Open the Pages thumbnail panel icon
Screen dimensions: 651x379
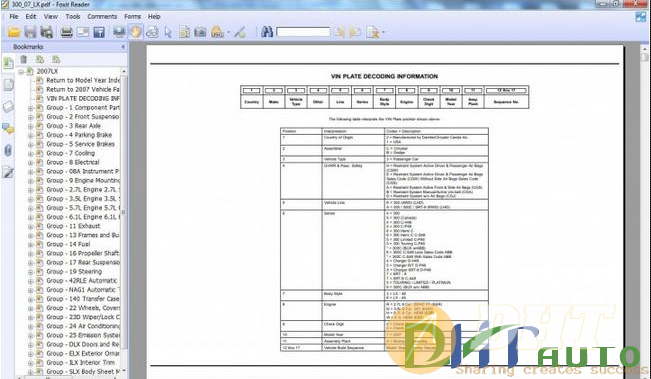click(8, 85)
